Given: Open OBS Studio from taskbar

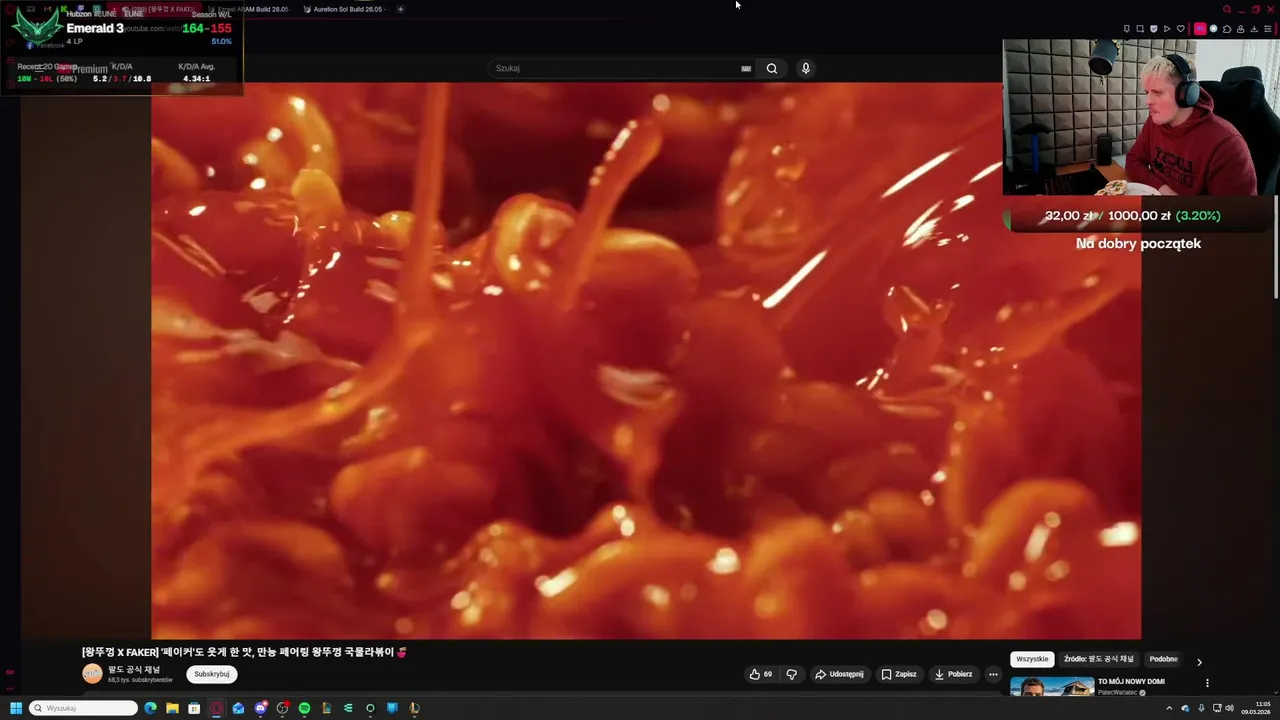Looking at the screenshot, I should tap(282, 708).
